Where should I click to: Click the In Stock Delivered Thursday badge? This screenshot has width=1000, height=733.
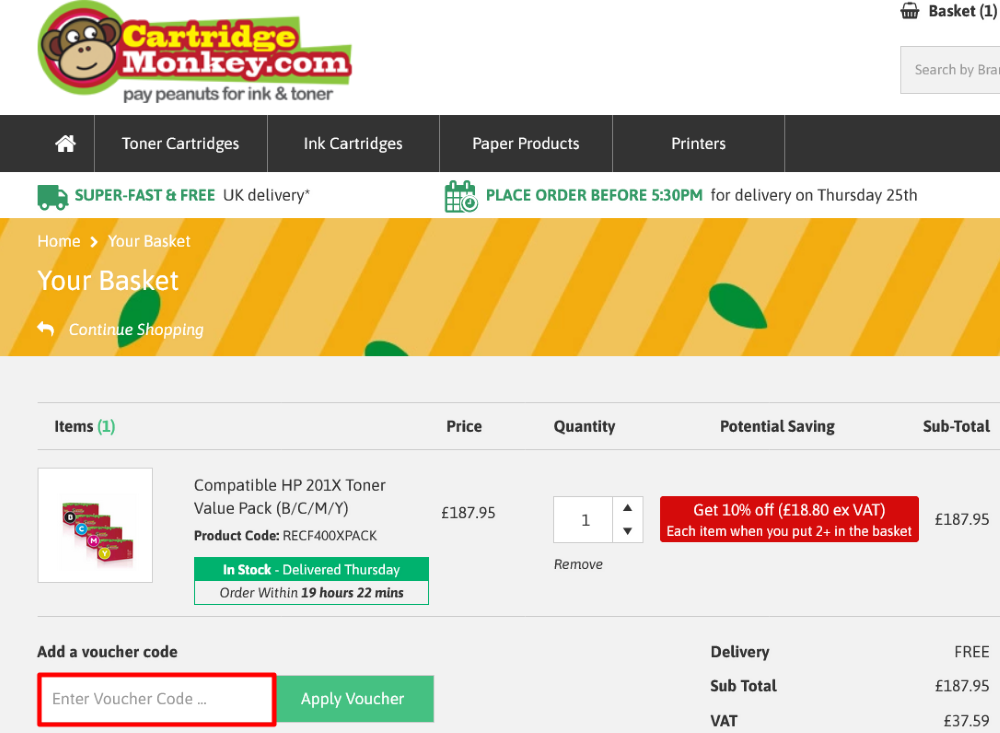[311, 569]
